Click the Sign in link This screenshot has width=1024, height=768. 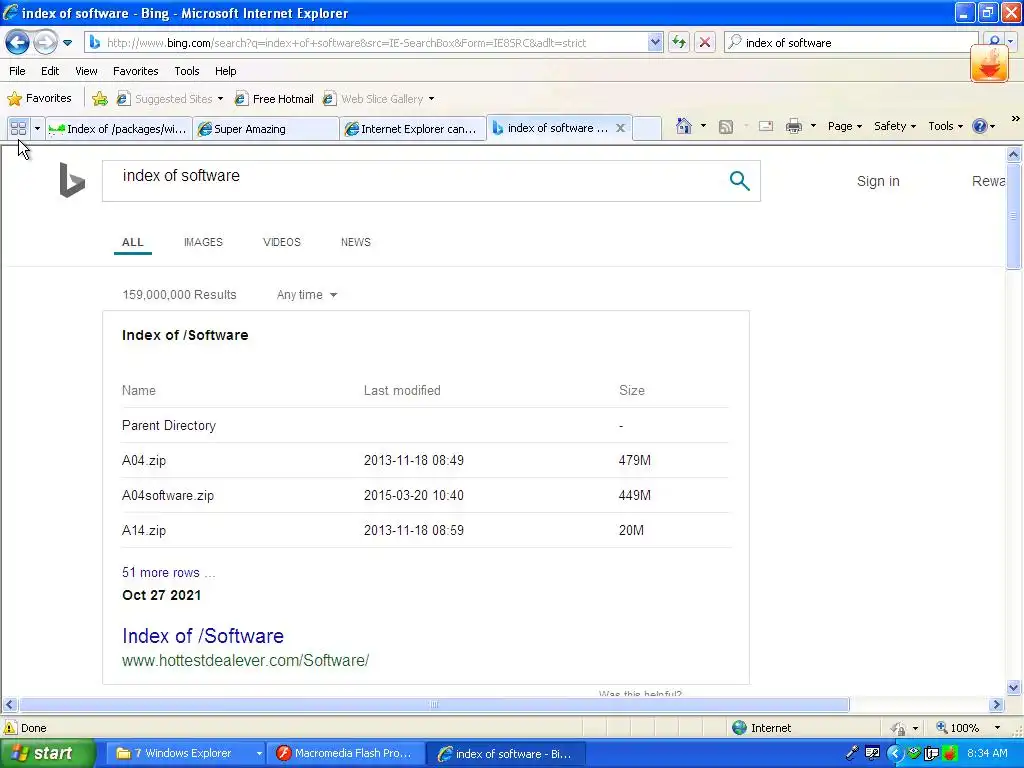click(878, 181)
